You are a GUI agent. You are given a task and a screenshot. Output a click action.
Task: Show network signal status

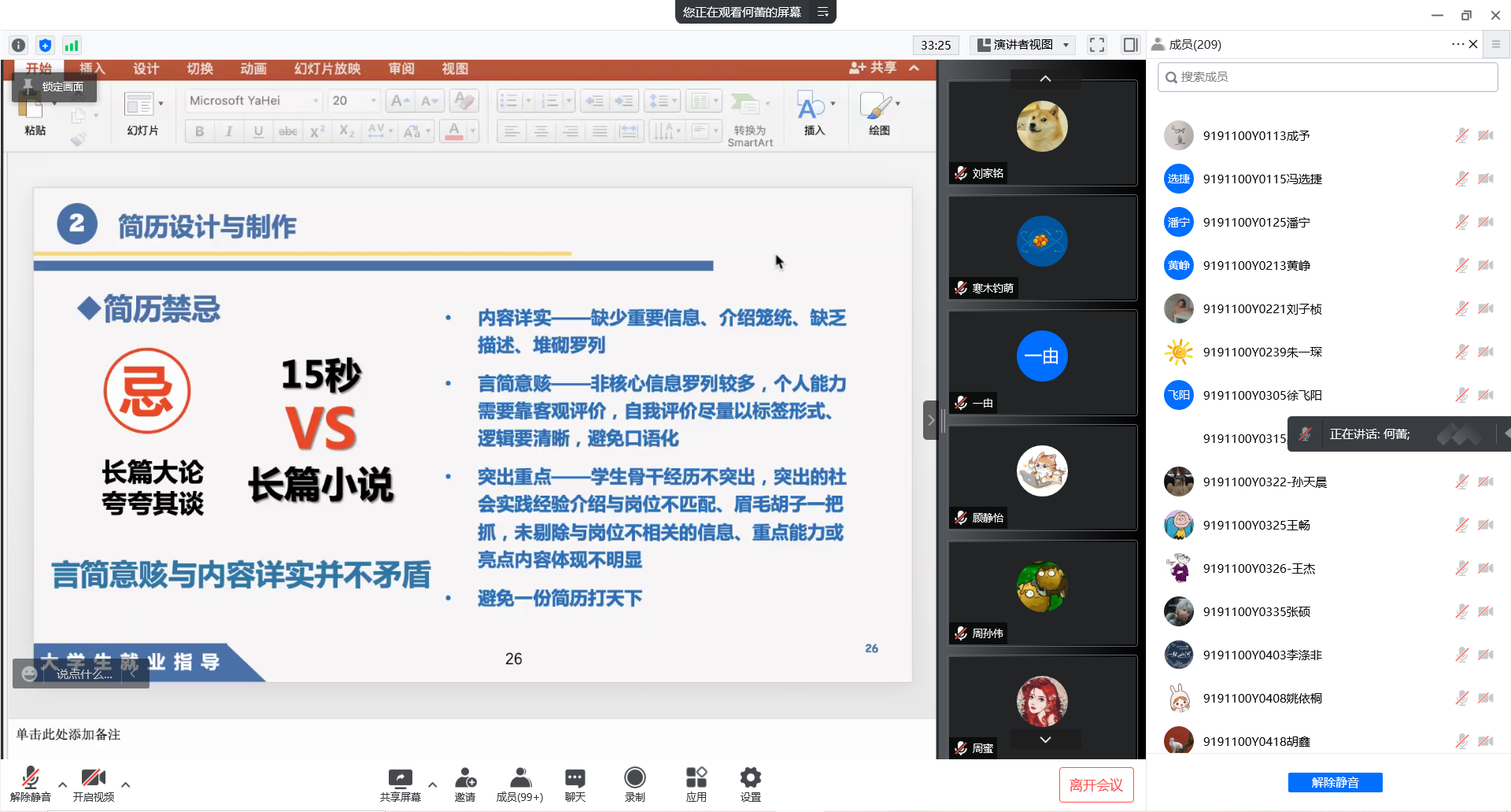point(72,46)
